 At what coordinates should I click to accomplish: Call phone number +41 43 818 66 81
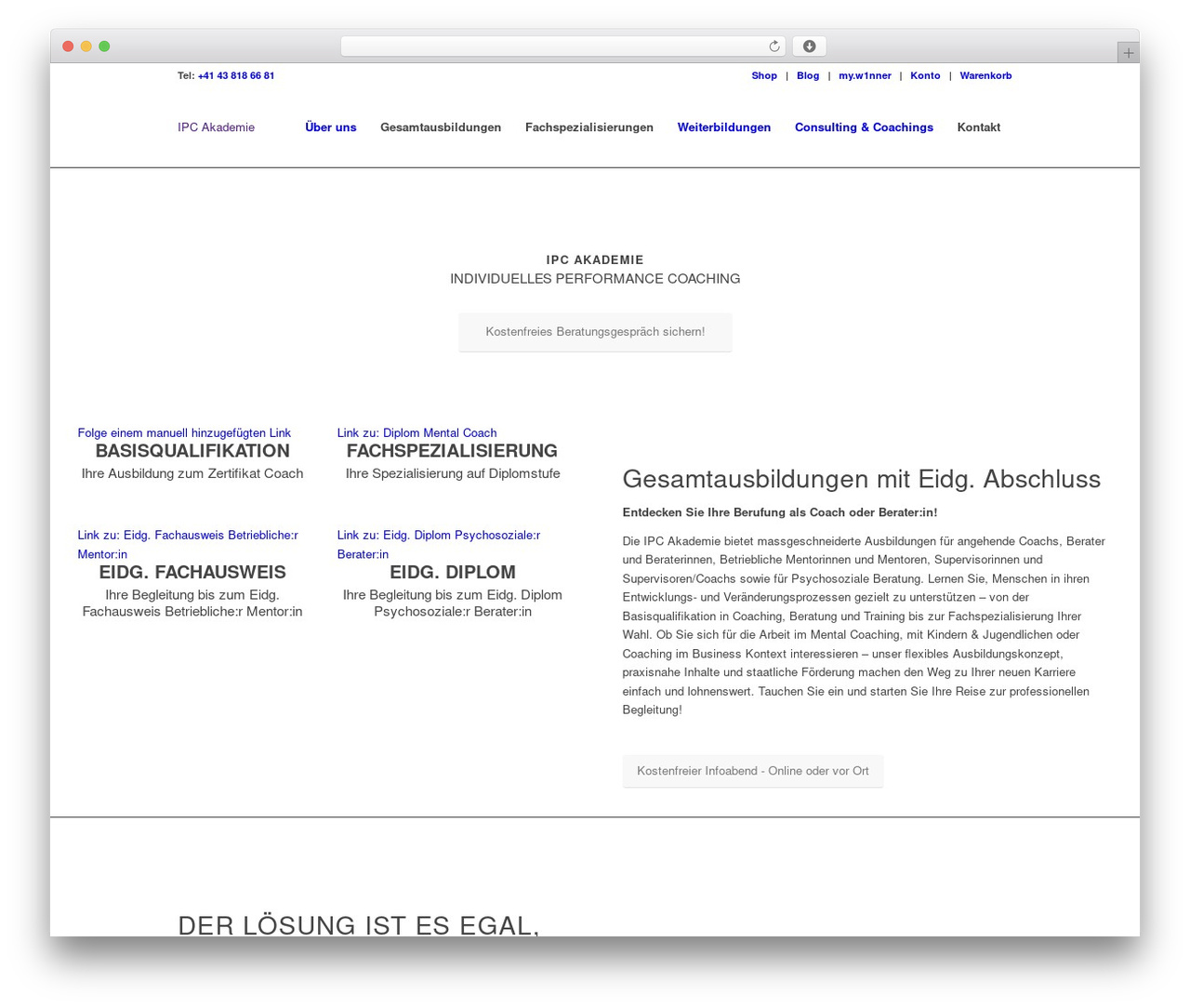(236, 76)
